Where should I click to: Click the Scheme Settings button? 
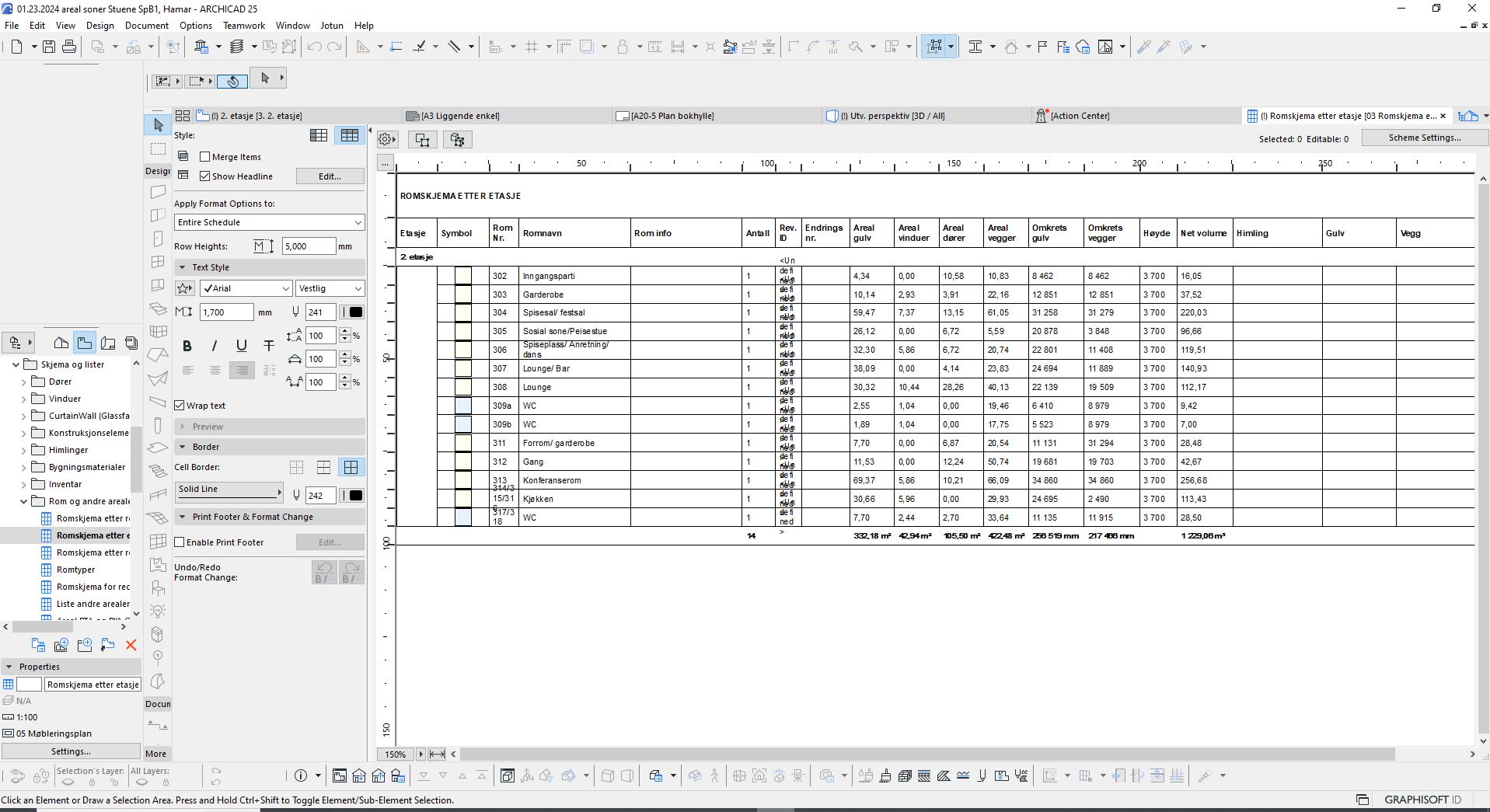click(x=1424, y=138)
